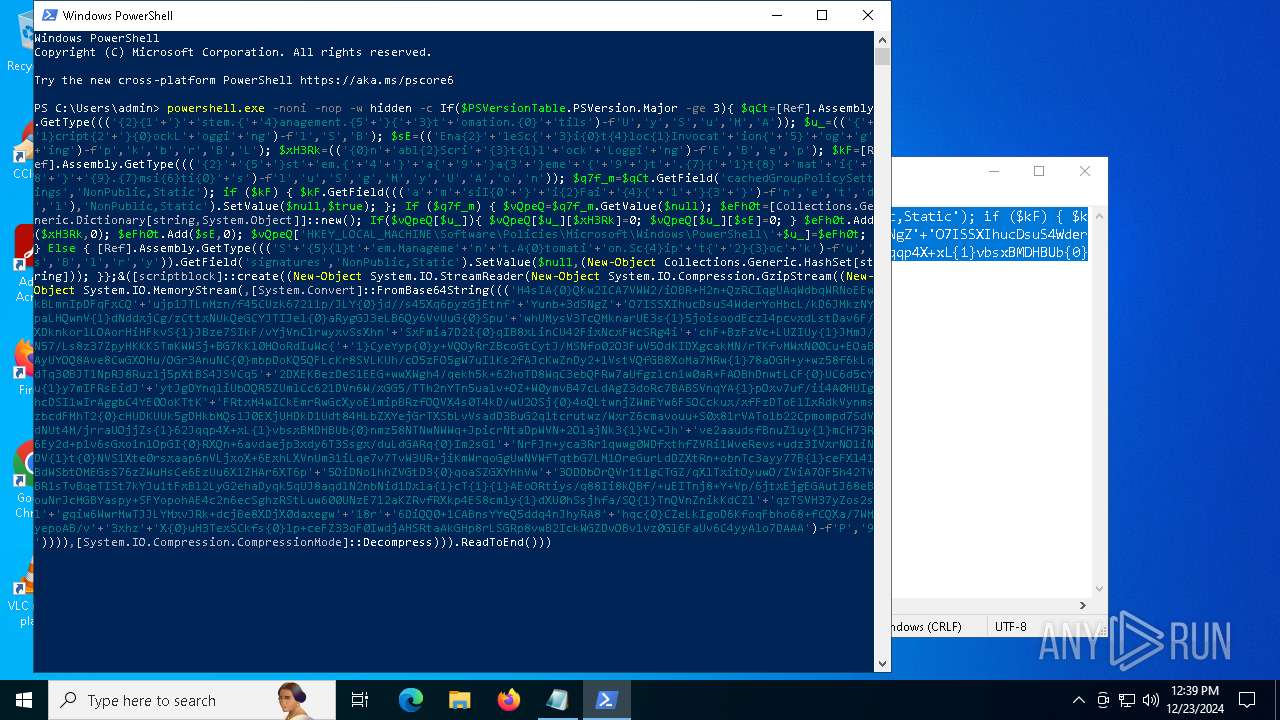Maximize the Notepad window behind

point(1039,171)
